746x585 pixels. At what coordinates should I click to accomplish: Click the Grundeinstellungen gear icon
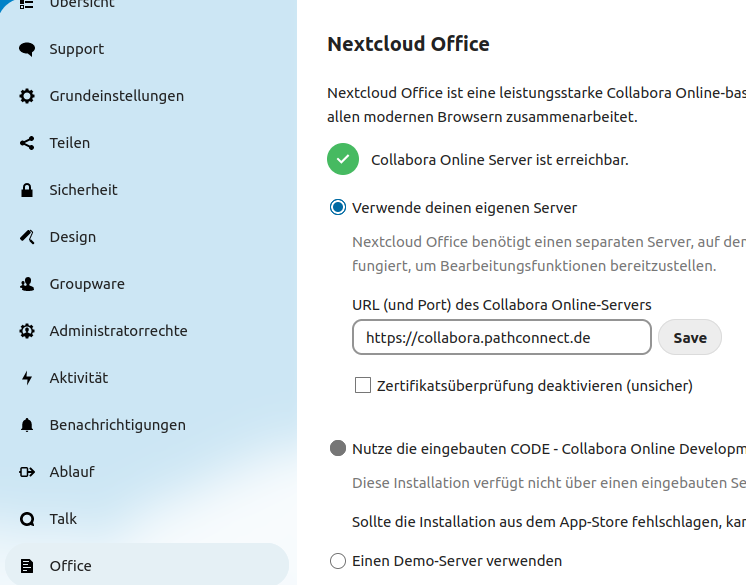pyautogui.click(x=27, y=96)
